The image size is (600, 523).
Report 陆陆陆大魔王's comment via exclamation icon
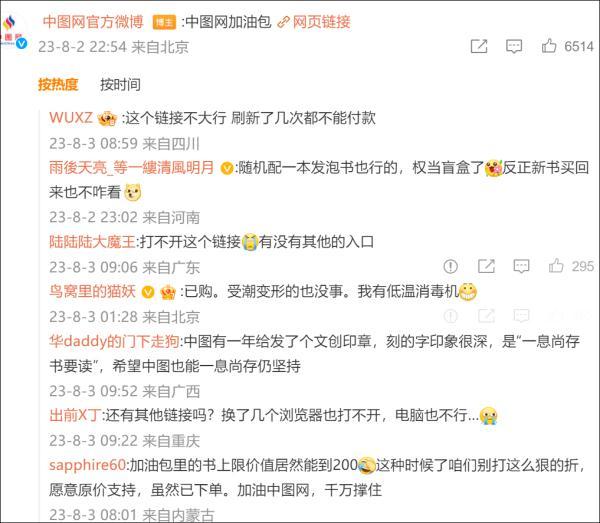pyautogui.click(x=450, y=266)
